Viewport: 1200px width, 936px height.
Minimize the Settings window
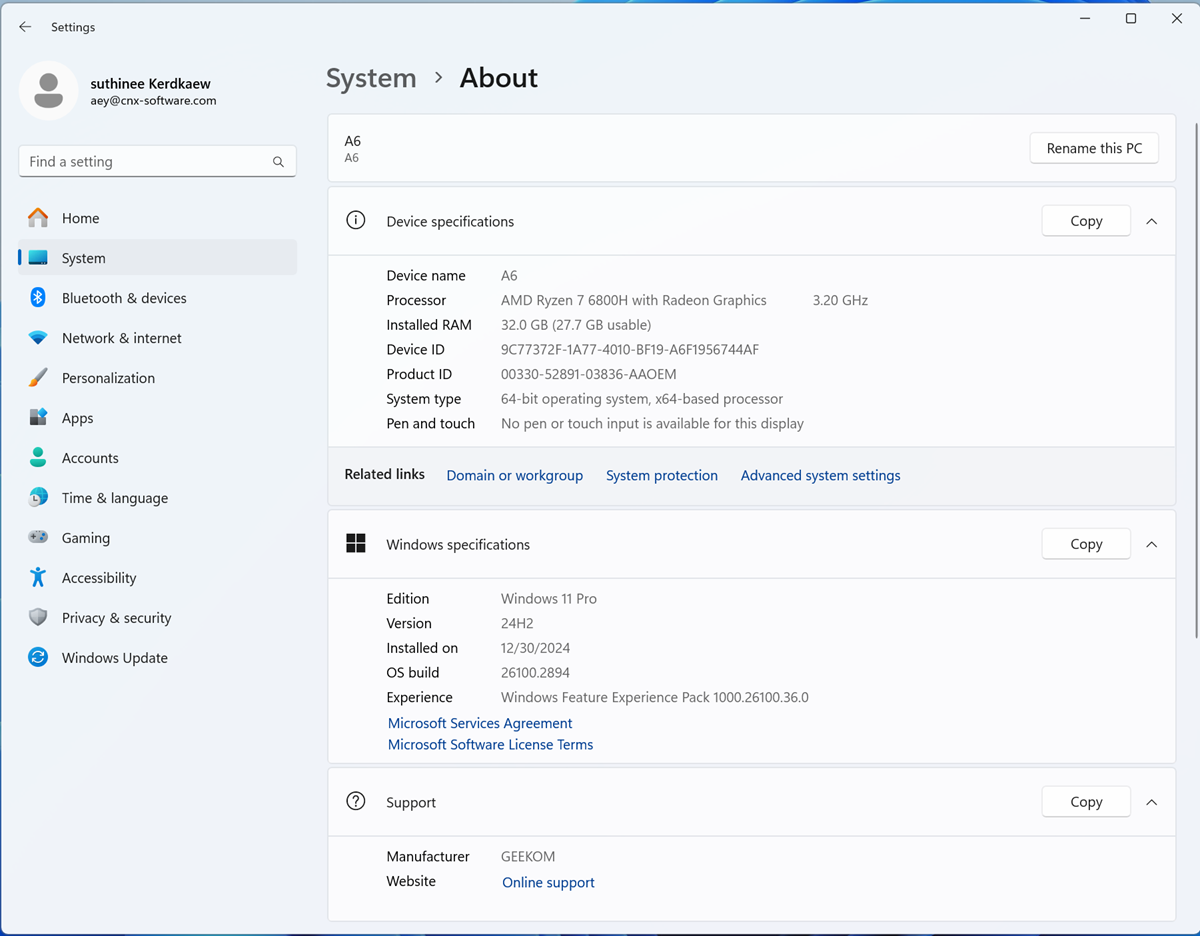tap(1085, 19)
